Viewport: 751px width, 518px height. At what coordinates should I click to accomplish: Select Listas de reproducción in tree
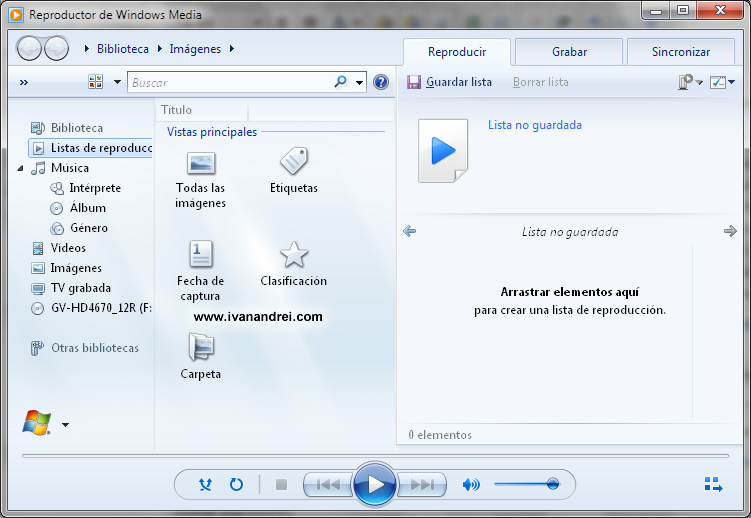91,148
